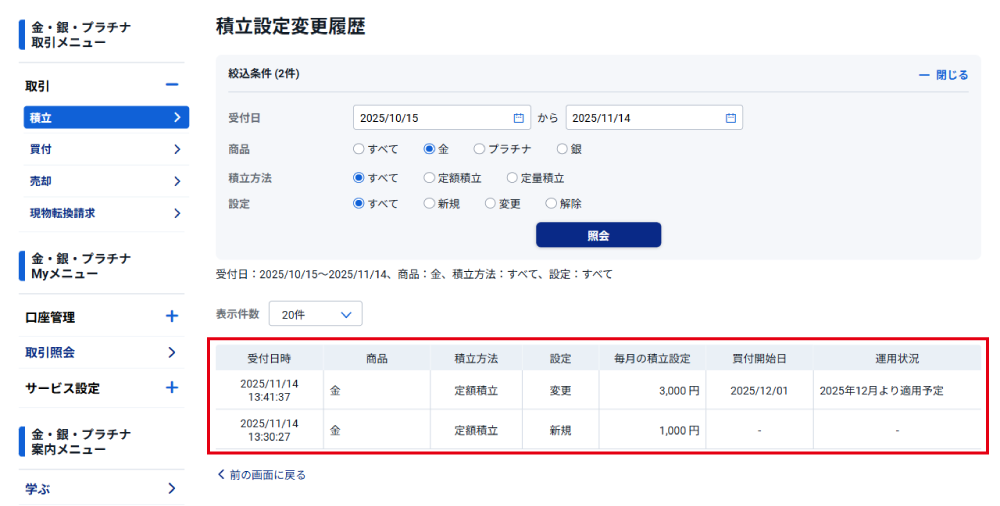Click the 現物転換請求 chevron icon

coord(176,213)
